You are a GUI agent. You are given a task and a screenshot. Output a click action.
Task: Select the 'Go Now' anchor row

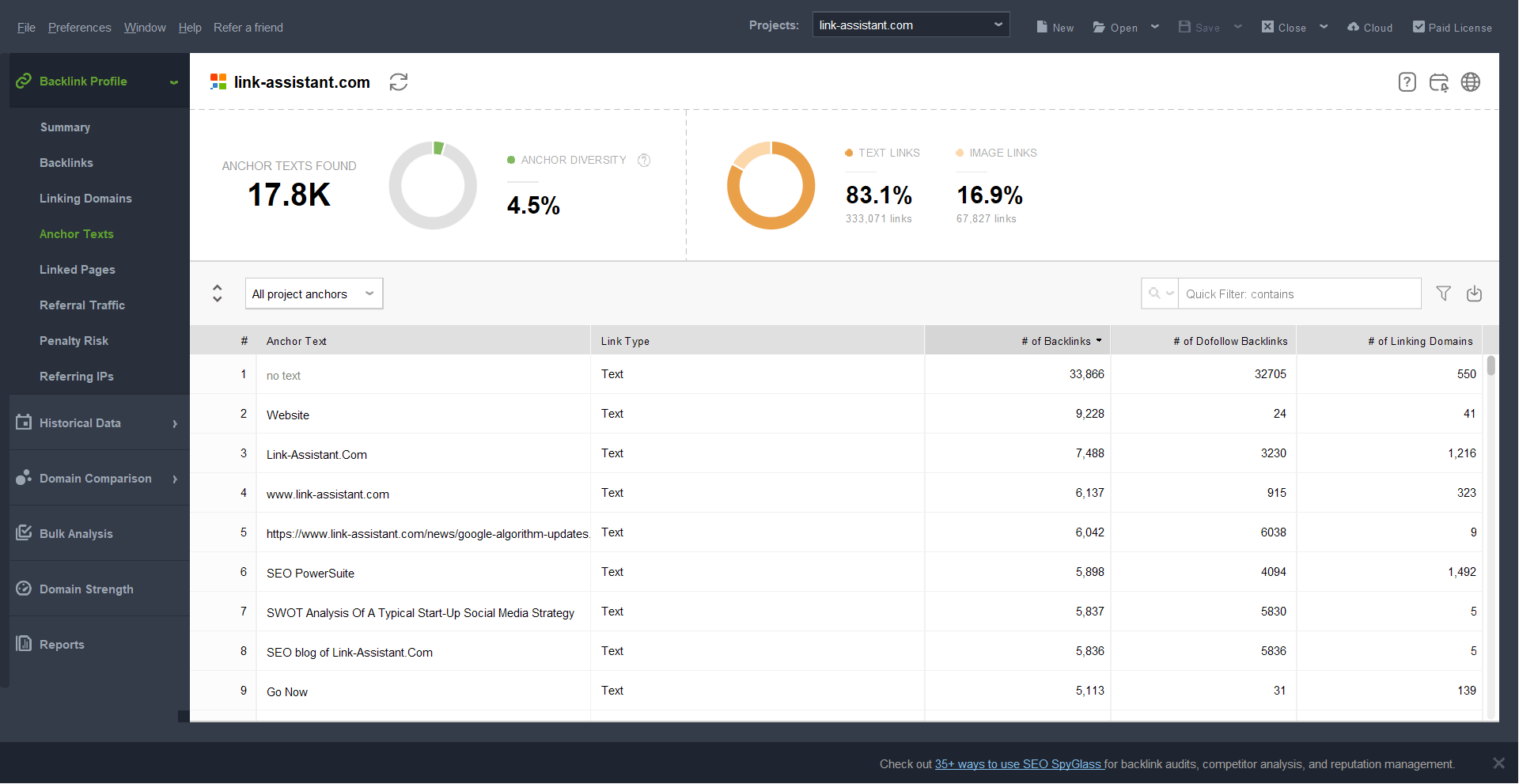836,691
